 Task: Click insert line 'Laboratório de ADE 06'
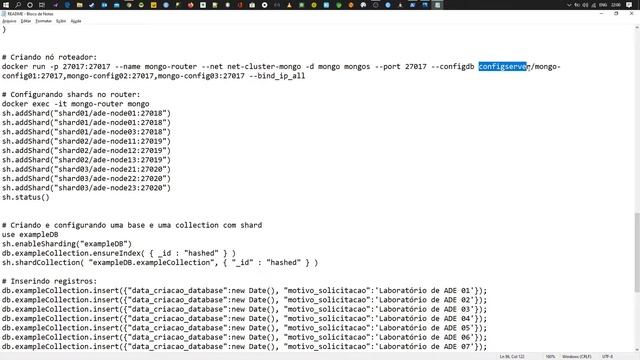click(244, 337)
